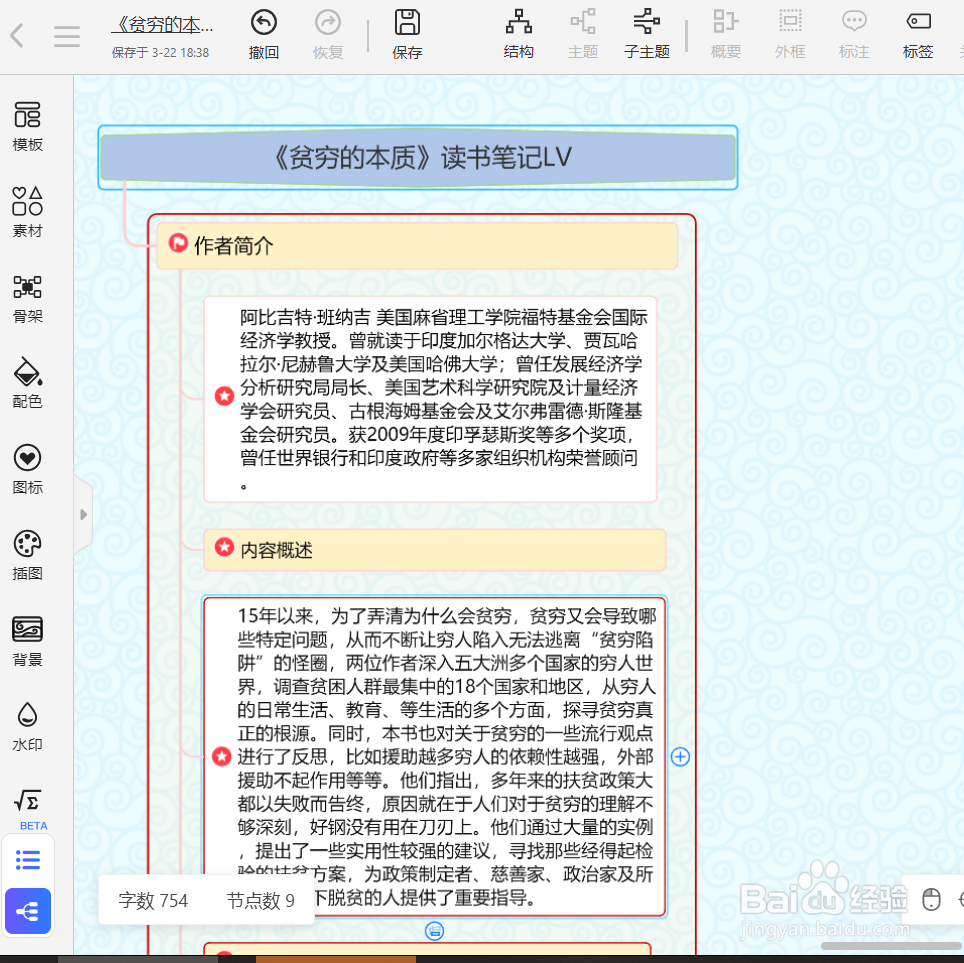964x963 pixels.
Task: Open the 配色 color scheme panel
Action: click(28, 383)
